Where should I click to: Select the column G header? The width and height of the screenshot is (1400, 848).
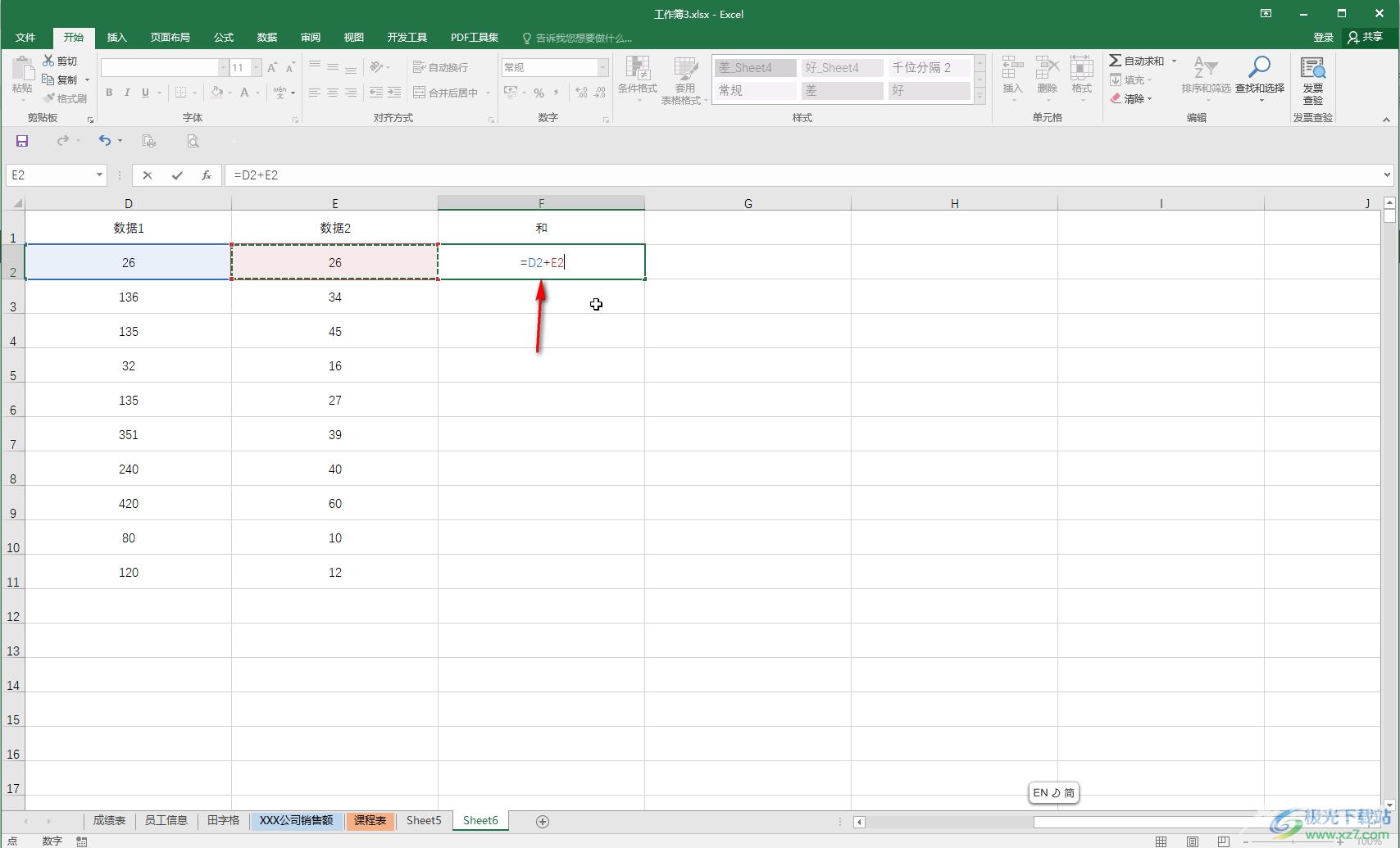tap(748, 203)
